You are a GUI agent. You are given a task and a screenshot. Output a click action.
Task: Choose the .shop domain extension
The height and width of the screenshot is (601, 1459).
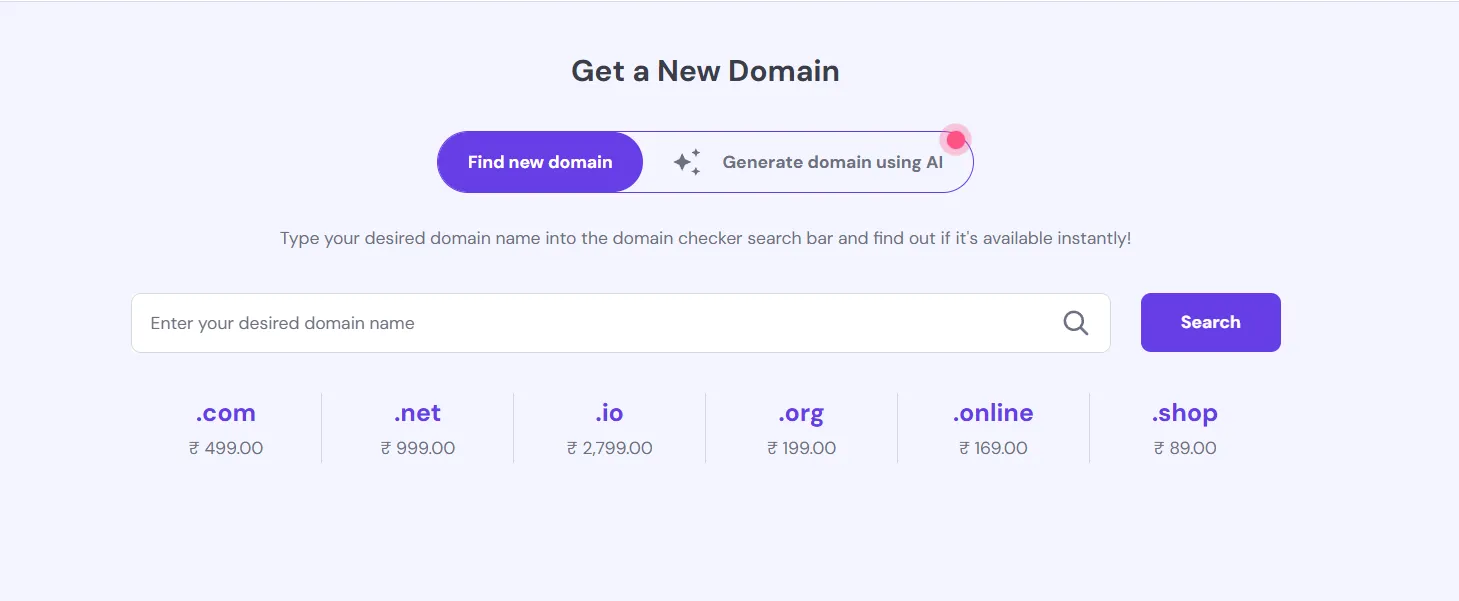(x=1185, y=413)
